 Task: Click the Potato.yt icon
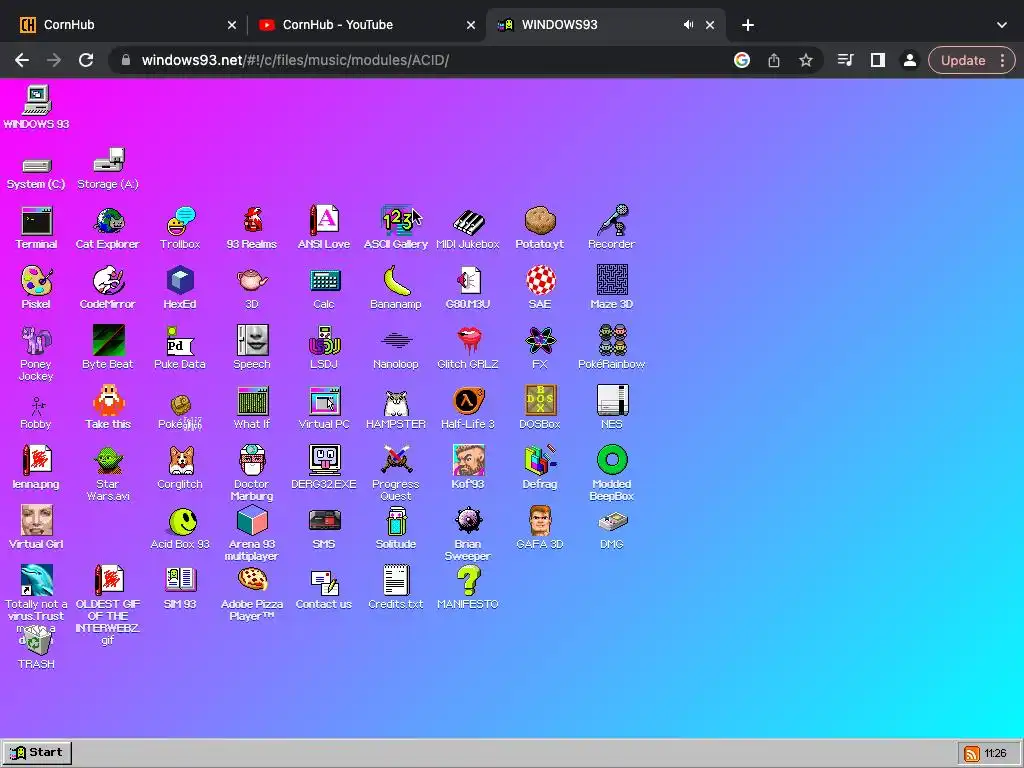point(539,228)
